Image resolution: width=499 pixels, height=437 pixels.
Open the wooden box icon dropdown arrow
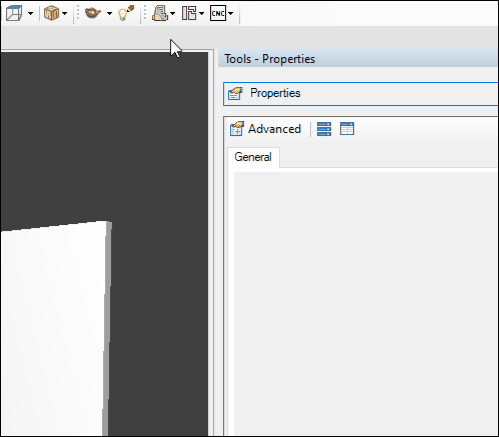(65, 14)
